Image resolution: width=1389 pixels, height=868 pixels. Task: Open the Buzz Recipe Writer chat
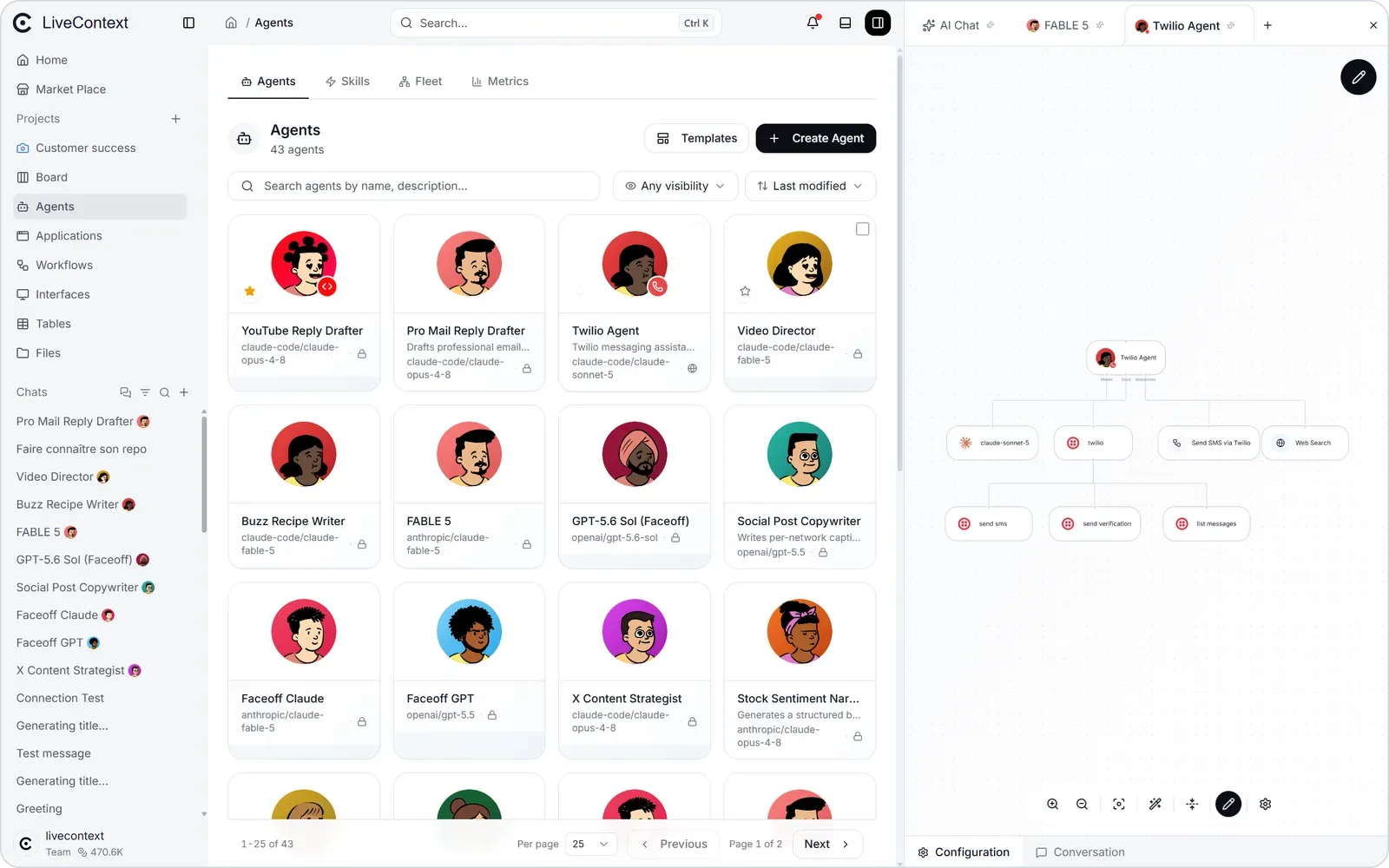click(x=76, y=504)
